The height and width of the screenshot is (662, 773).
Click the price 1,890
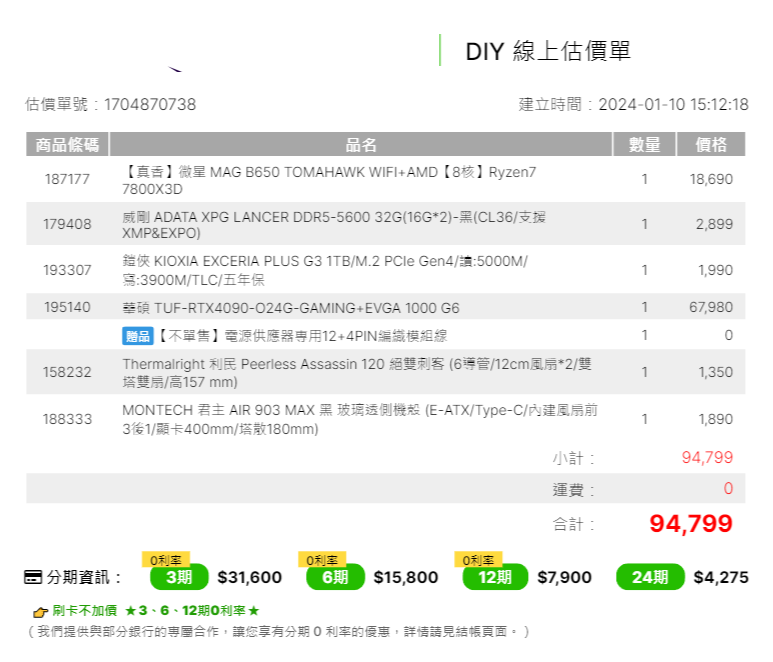715,419
